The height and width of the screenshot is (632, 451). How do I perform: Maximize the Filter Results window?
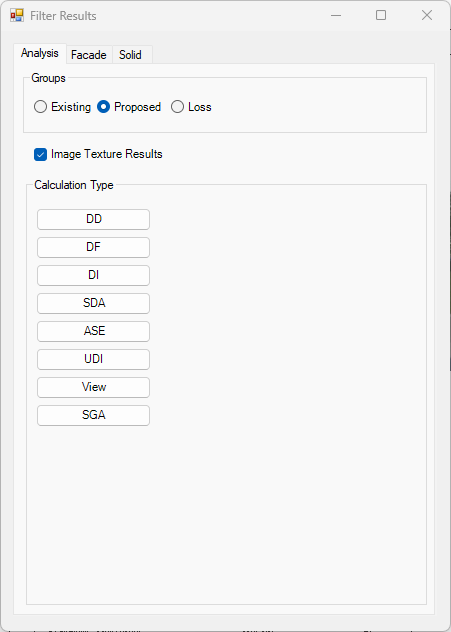point(381,15)
